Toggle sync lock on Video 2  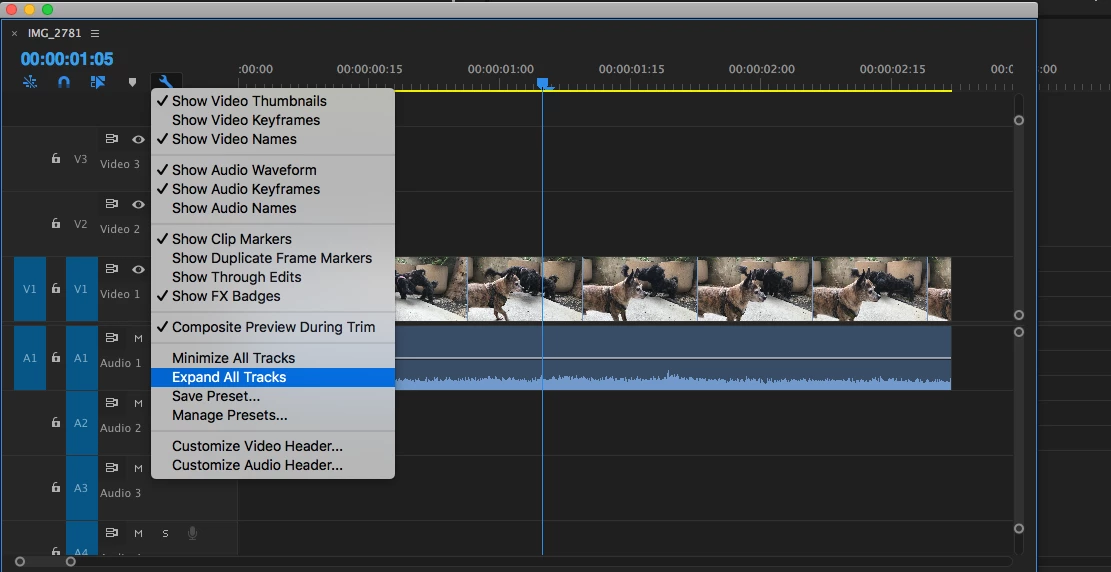111,204
